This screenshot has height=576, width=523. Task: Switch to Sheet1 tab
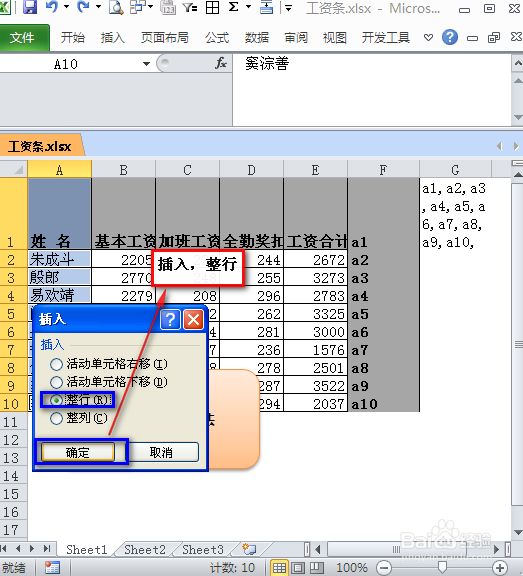pyautogui.click(x=87, y=550)
